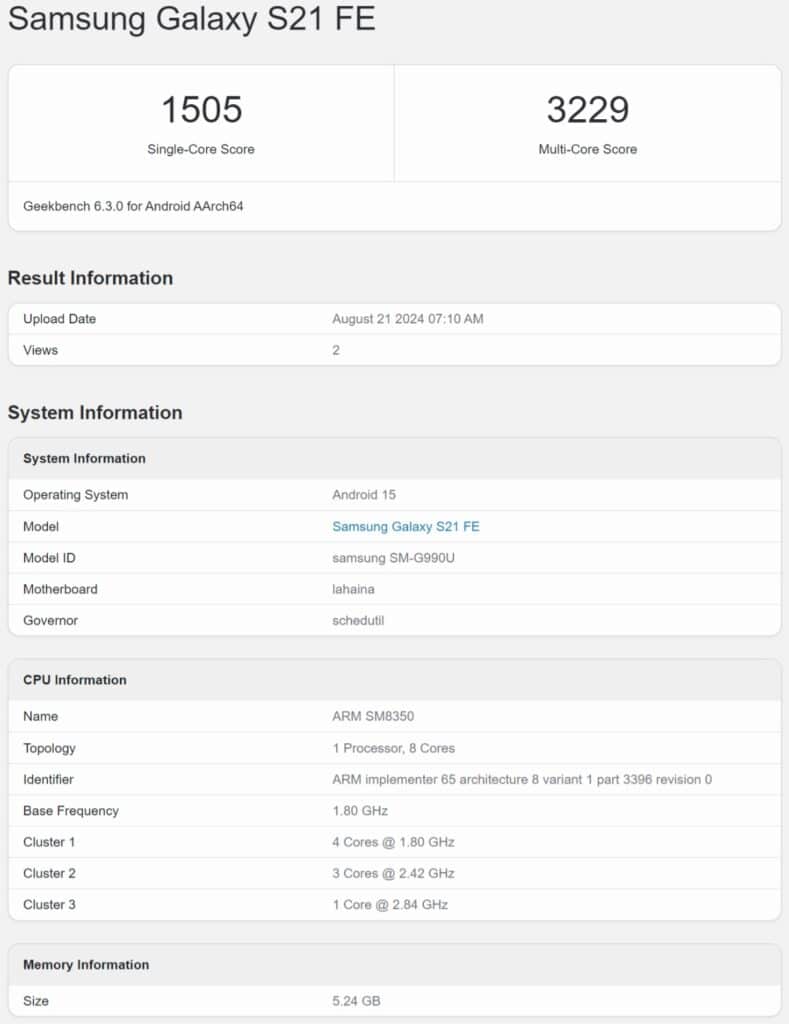Select the Android 15 value
Screen dimensions: 789x1024
364,495
